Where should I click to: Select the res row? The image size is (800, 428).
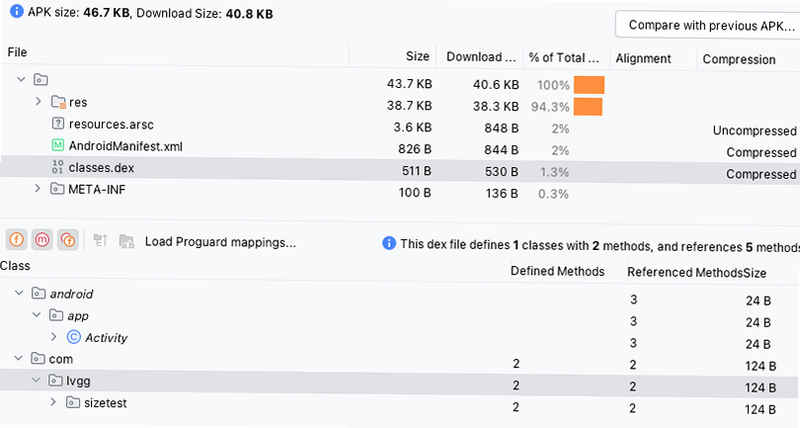click(400, 103)
